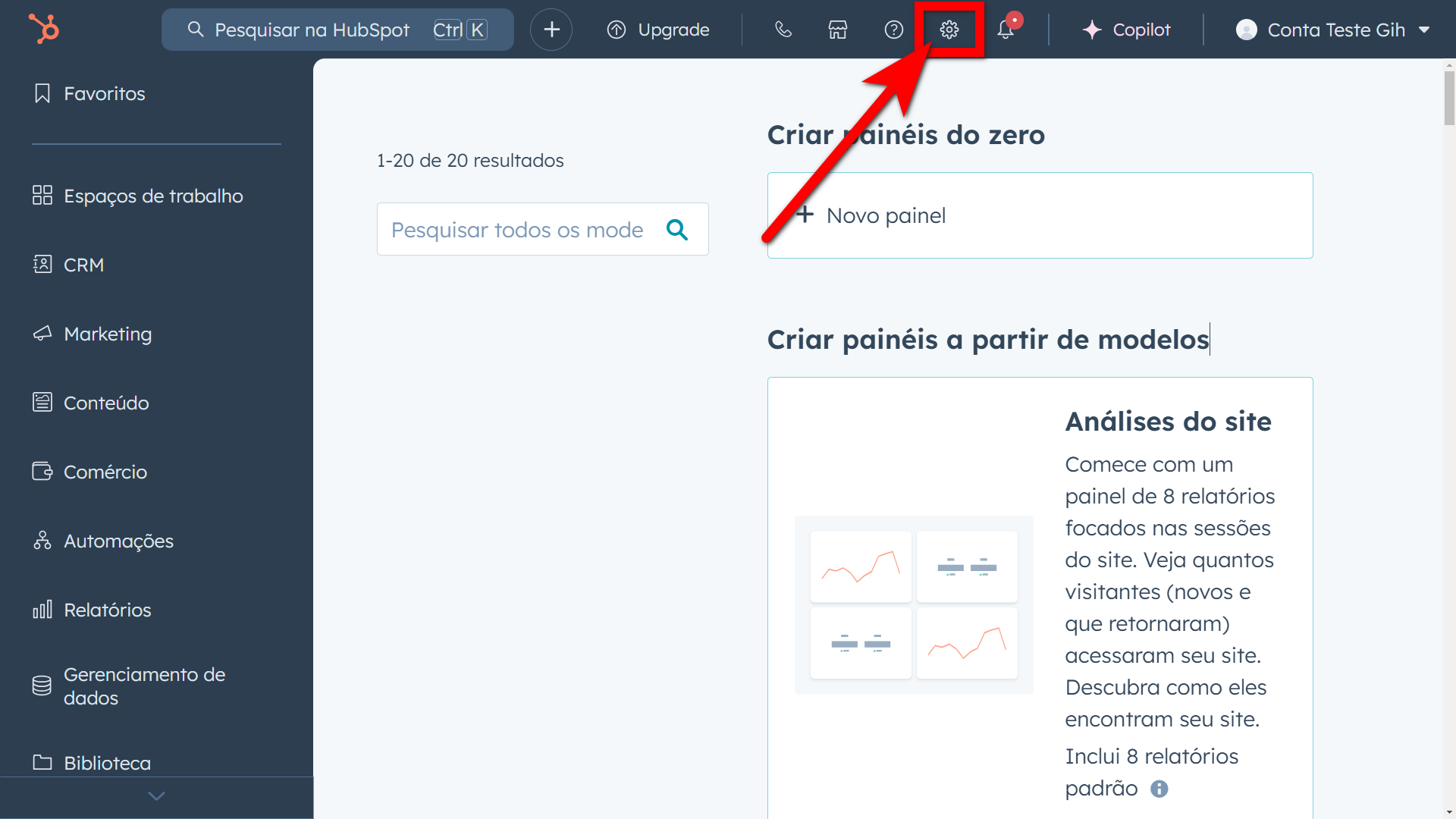Open the HubSpot Marketplace icon
The image size is (1456, 819).
[837, 30]
